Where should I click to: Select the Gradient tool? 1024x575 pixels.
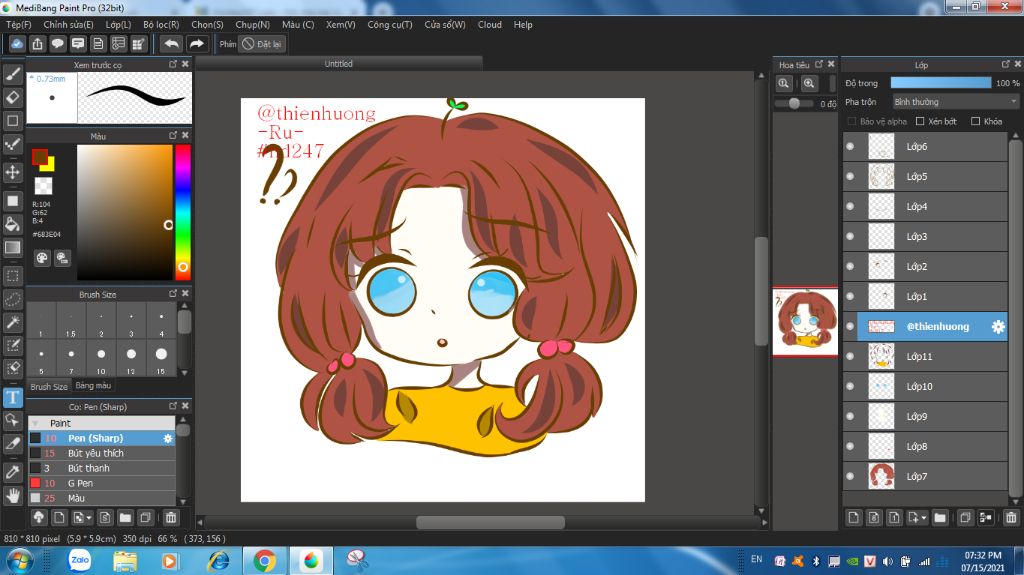click(x=12, y=248)
